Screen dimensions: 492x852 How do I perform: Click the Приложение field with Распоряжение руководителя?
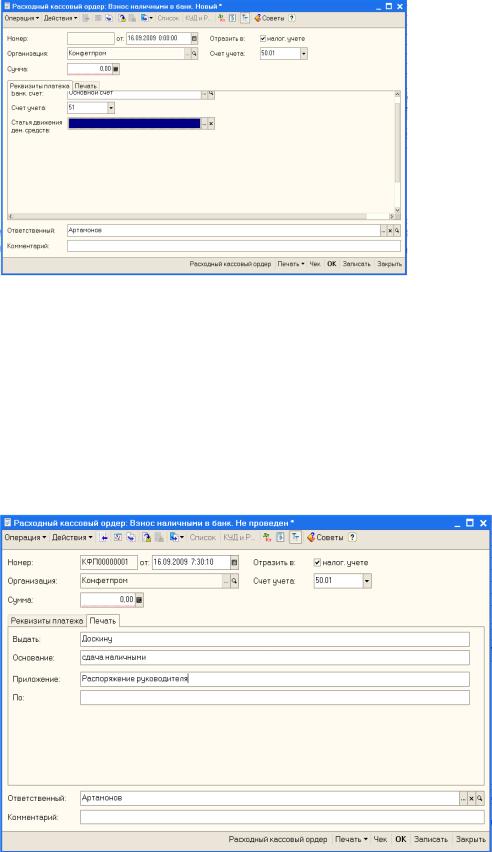(x=275, y=679)
